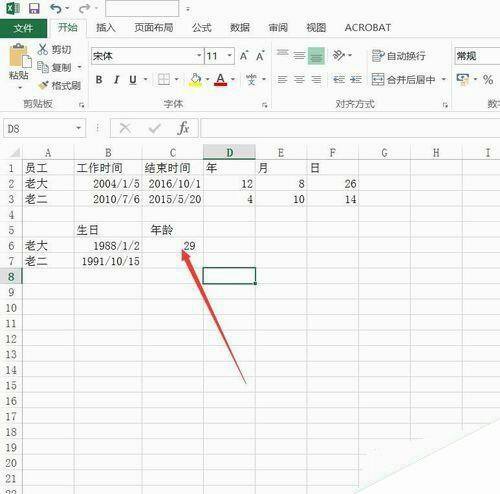Apply the red font color A

220,80
